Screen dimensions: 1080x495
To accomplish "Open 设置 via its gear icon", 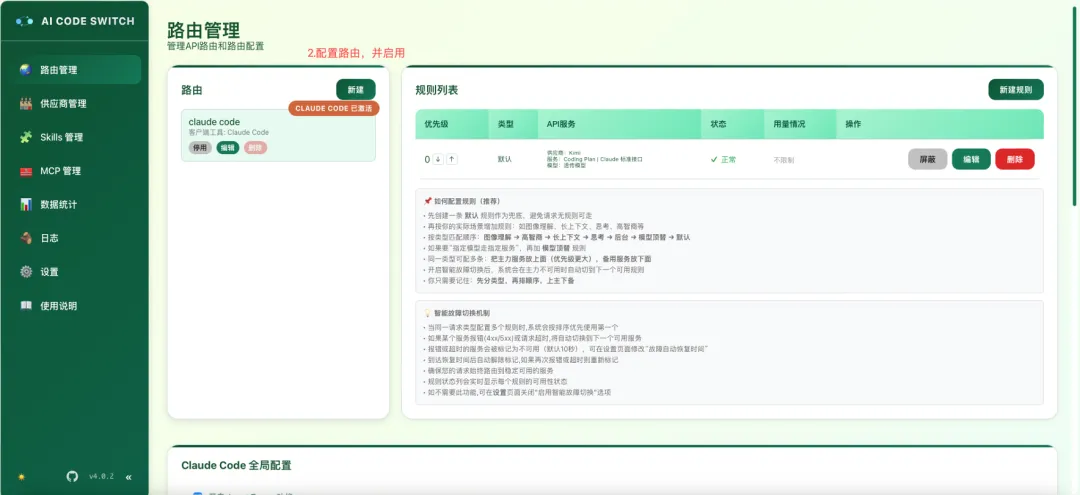I will [25, 272].
